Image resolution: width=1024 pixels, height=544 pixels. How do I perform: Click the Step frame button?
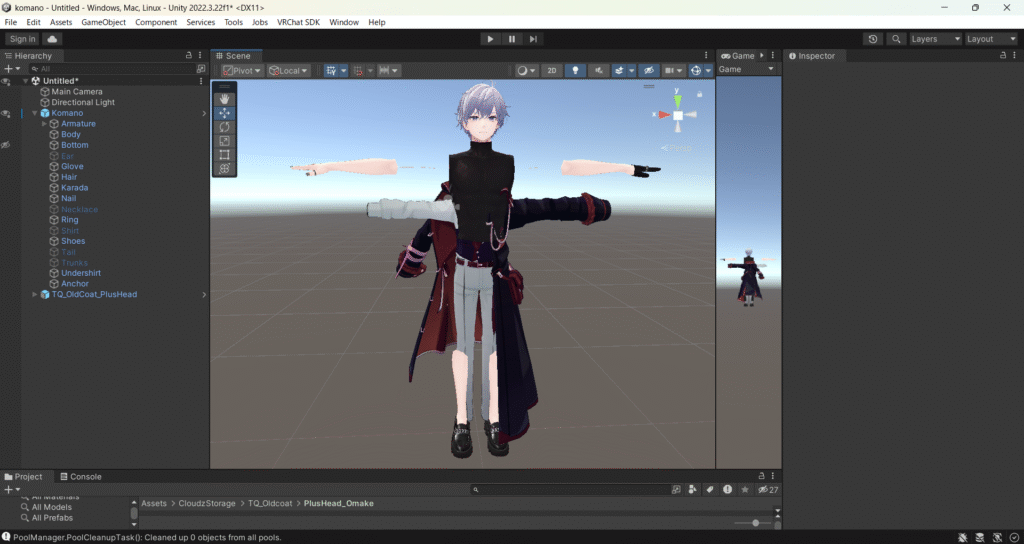click(x=534, y=39)
